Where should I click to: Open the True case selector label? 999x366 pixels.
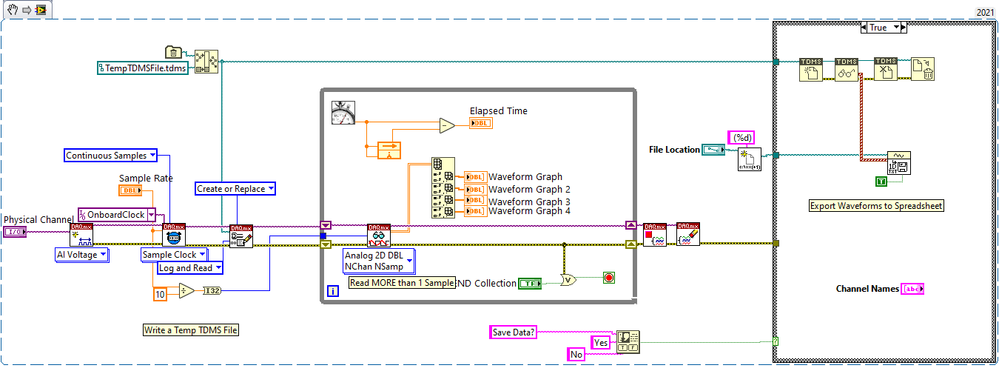point(882,27)
